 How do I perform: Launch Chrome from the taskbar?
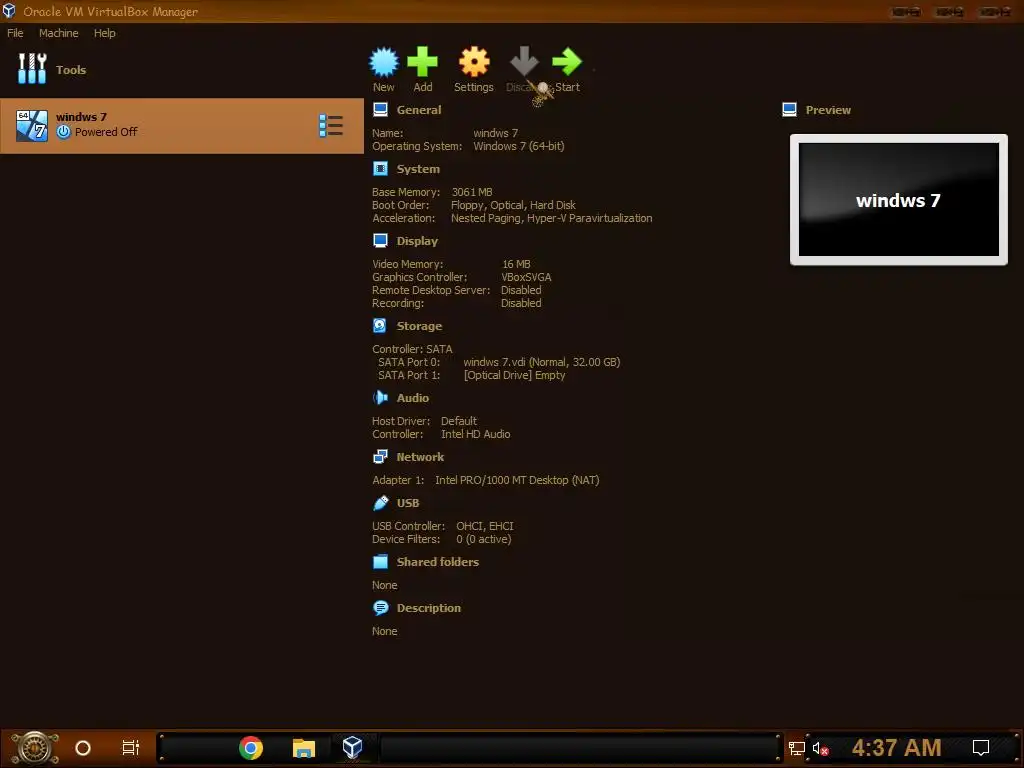[x=251, y=748]
